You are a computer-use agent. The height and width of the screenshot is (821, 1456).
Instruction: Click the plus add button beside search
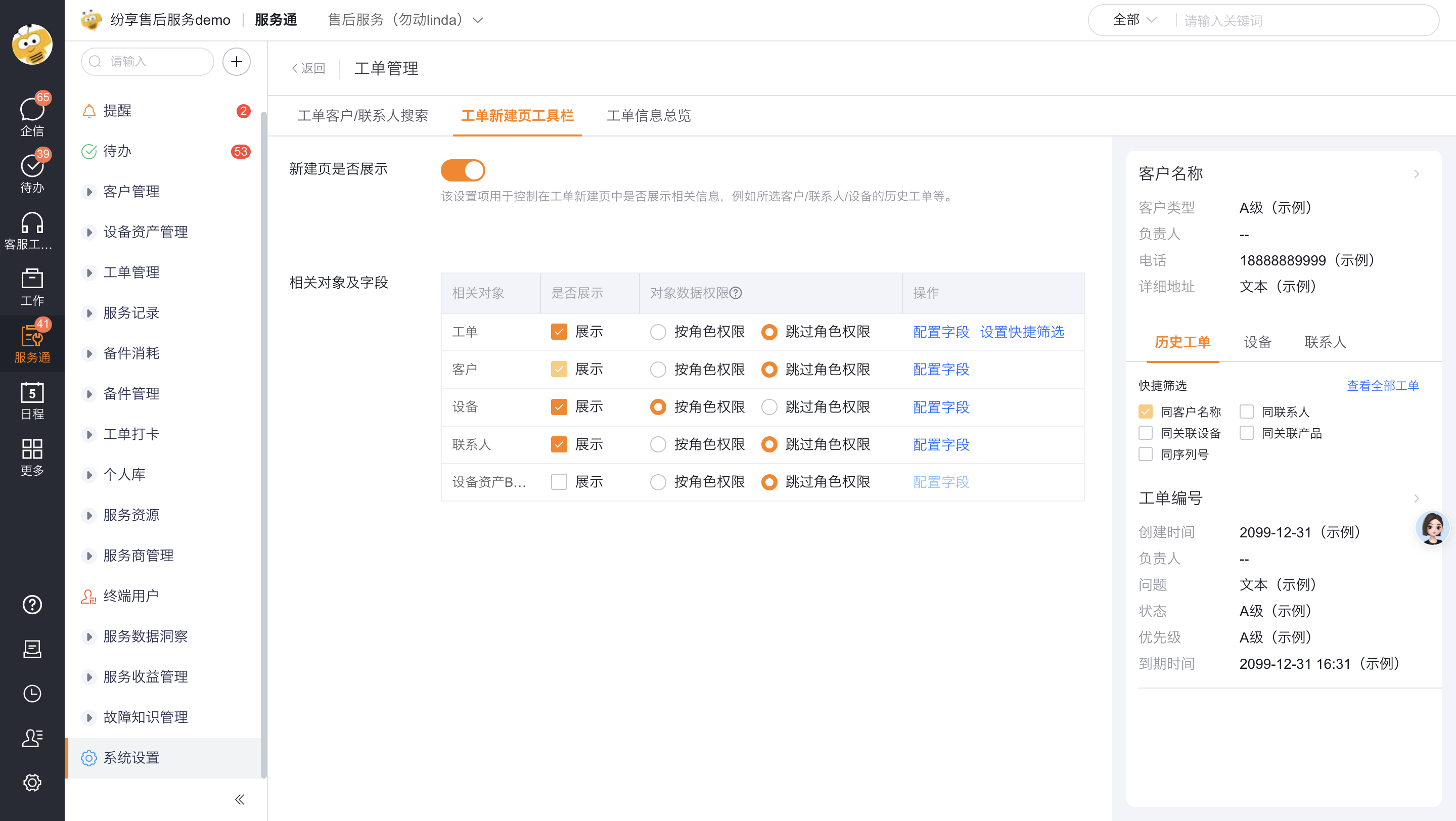coord(236,62)
